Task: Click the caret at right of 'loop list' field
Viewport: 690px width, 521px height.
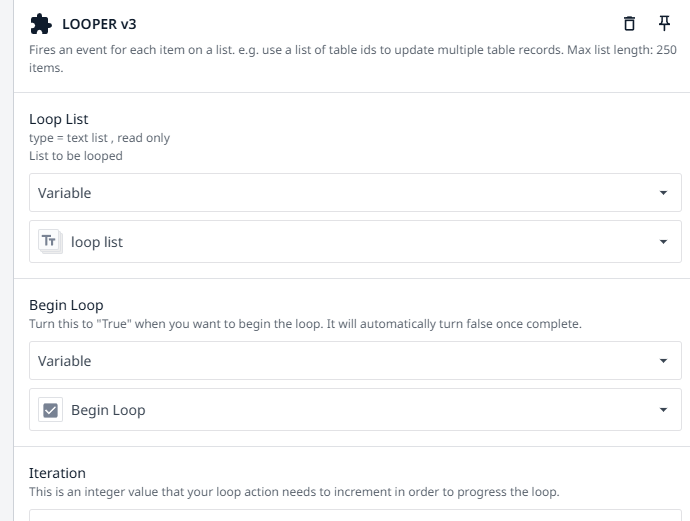Action: point(663,241)
